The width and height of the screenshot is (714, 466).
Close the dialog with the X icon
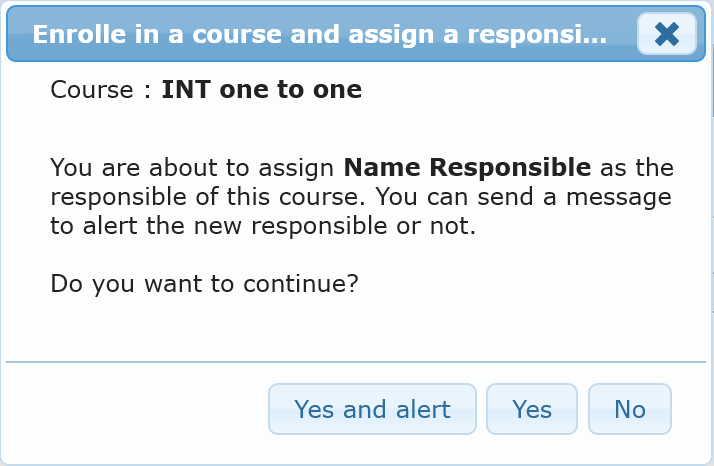666,35
